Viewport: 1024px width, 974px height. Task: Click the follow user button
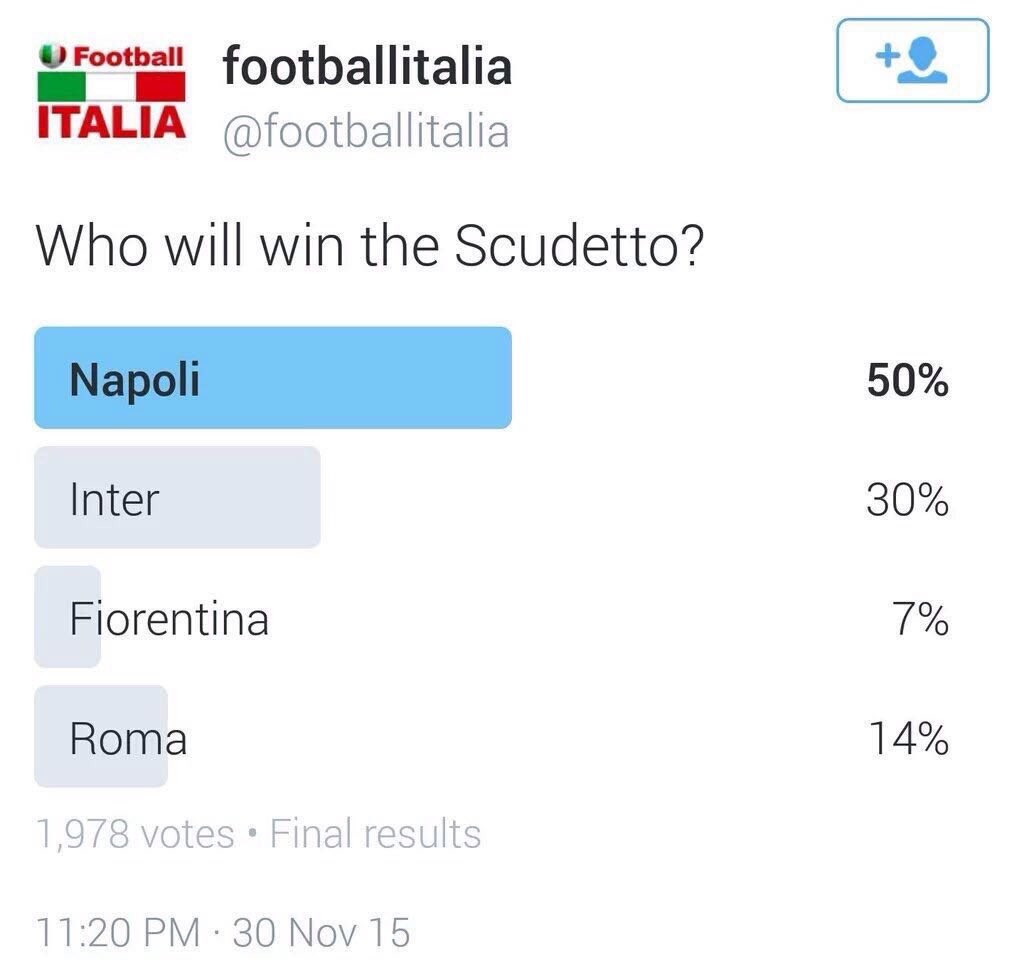coord(912,61)
